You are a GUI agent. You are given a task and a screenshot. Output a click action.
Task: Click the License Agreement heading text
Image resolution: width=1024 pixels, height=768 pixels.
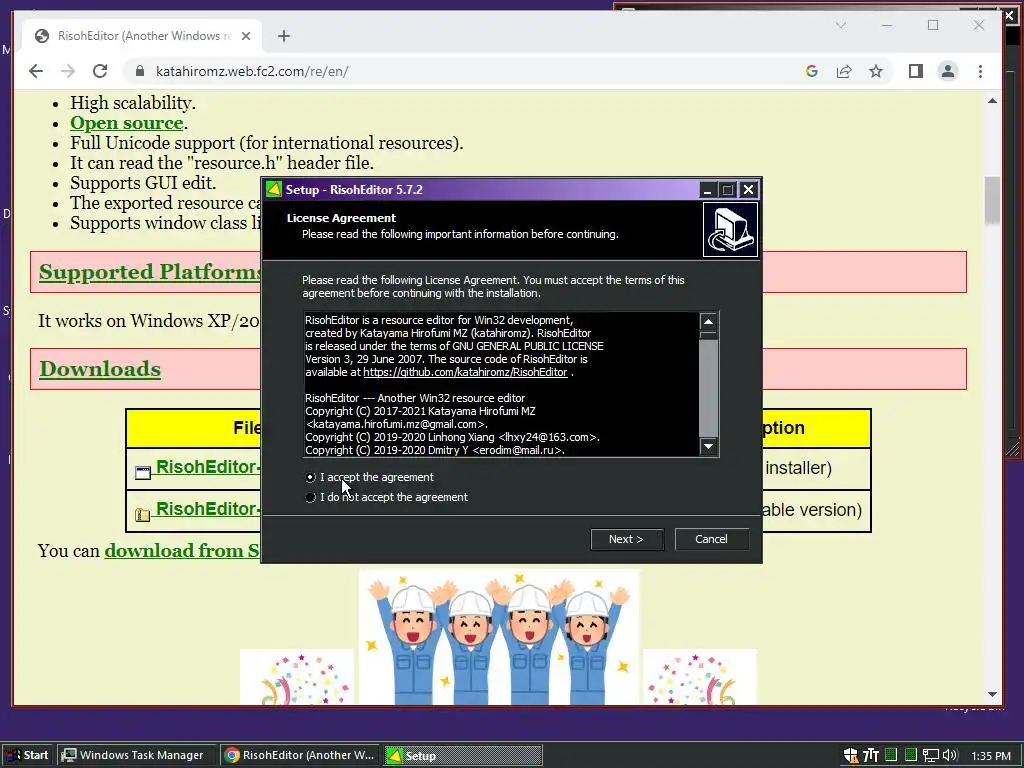coord(342,218)
